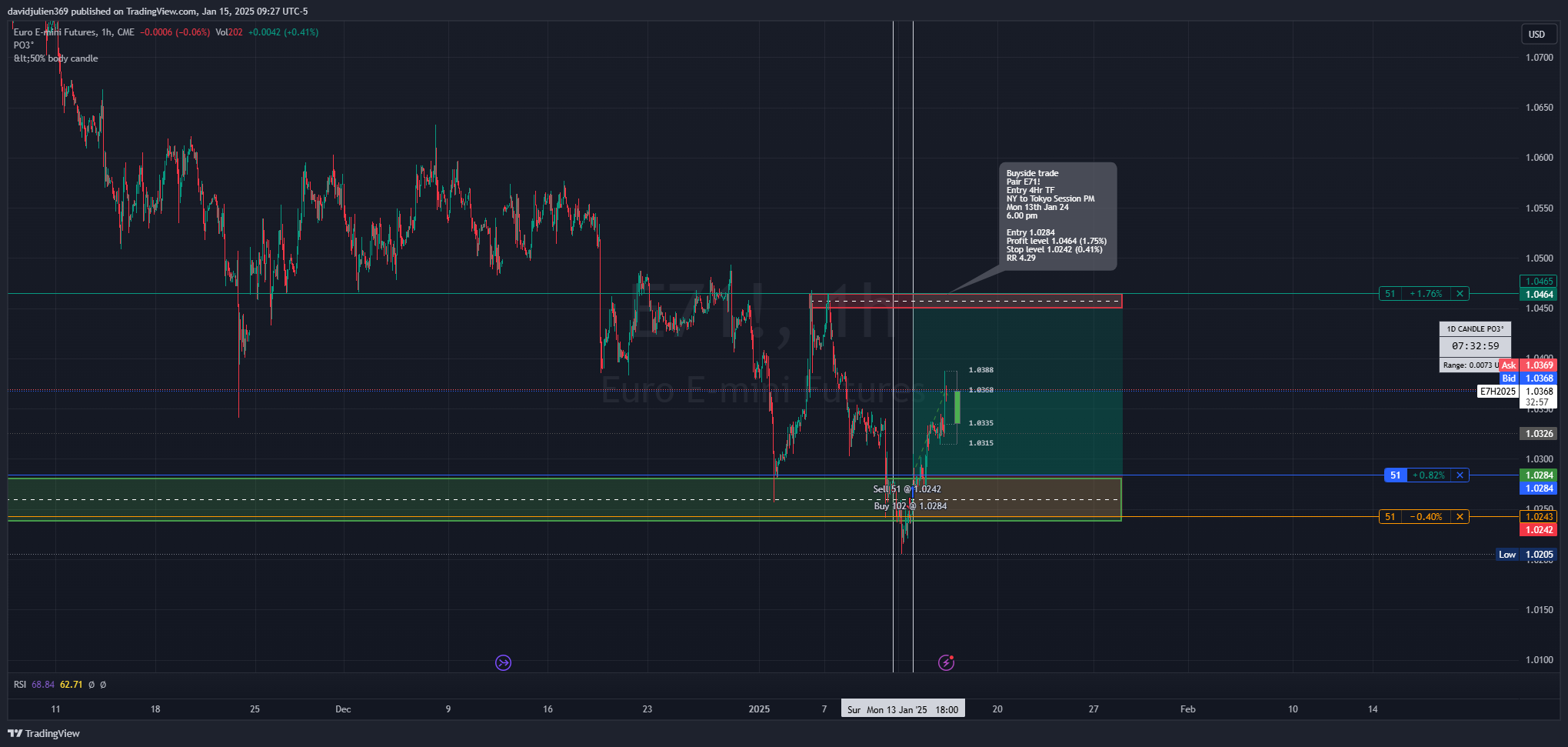
Task: Select the 51 quantity on the -0.40% stop
Action: (x=1390, y=517)
